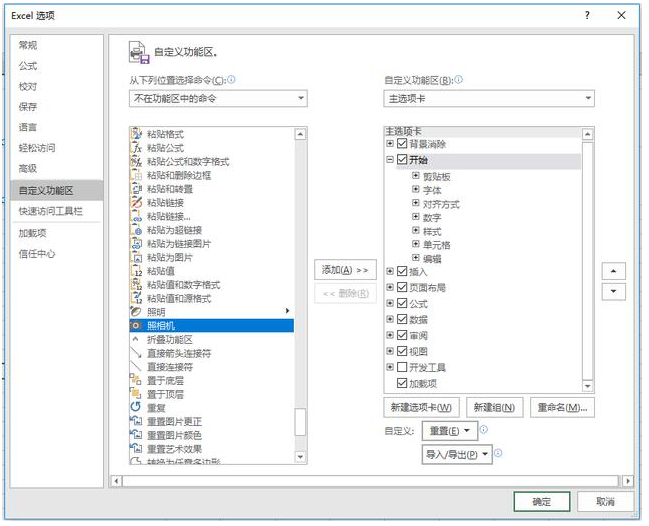Click the tab list scrollbar down arrow
649x526 pixels.
tap(588, 386)
